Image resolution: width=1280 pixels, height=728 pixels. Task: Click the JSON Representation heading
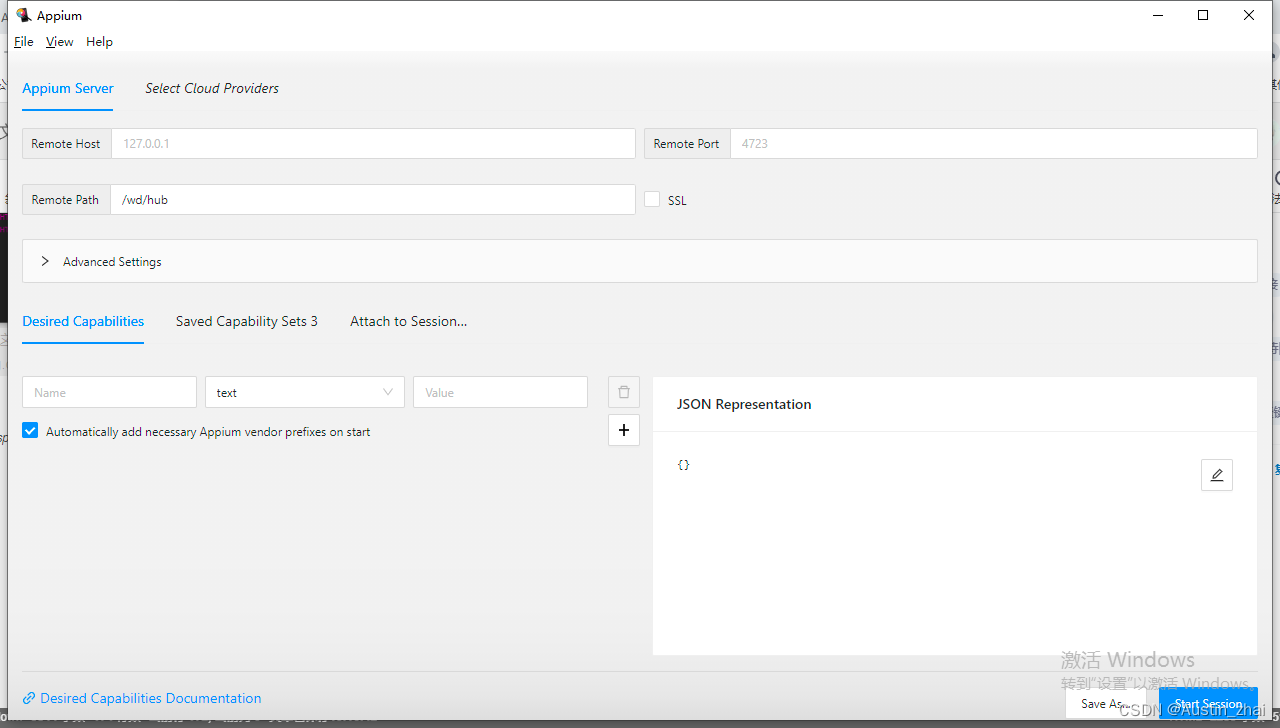tap(744, 404)
